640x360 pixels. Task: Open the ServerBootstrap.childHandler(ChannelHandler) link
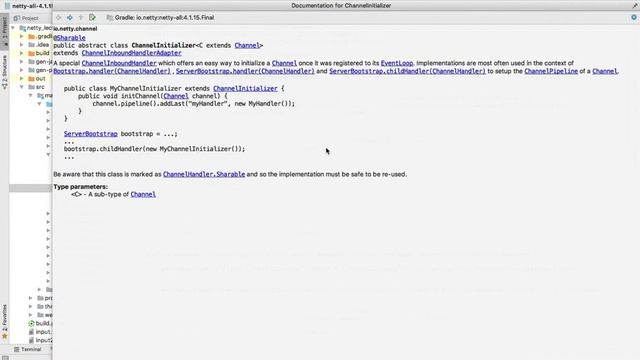pyautogui.click(x=407, y=71)
